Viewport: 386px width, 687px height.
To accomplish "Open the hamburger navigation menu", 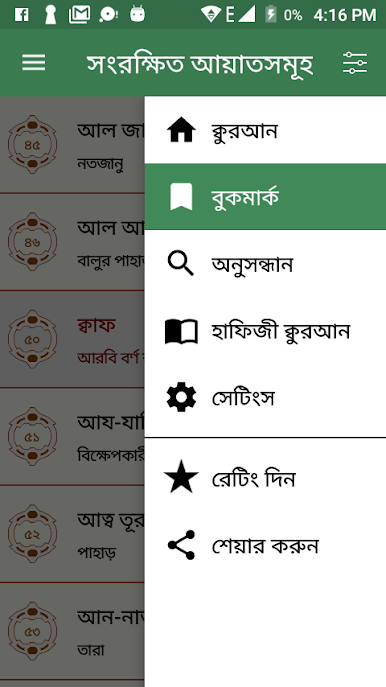I will [x=34, y=63].
